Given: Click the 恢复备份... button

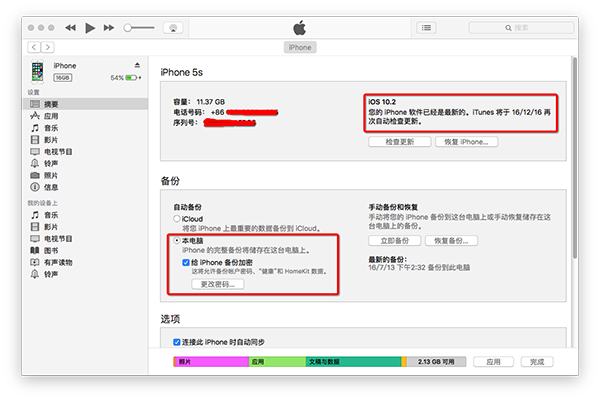Looking at the screenshot, I should 451,240.
